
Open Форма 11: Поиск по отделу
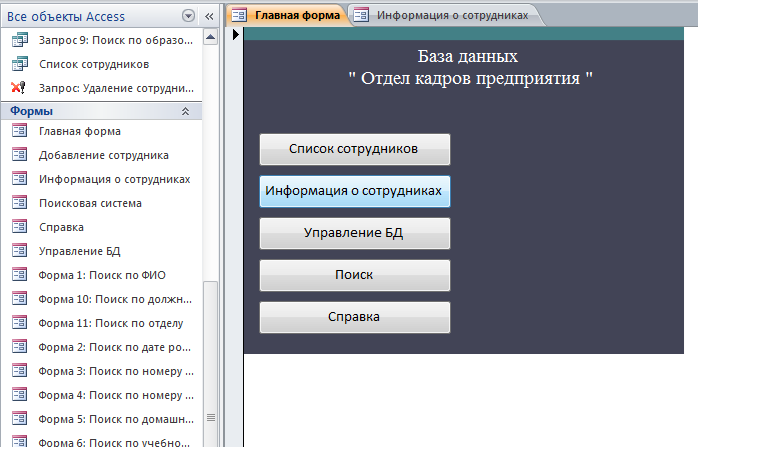110,323
